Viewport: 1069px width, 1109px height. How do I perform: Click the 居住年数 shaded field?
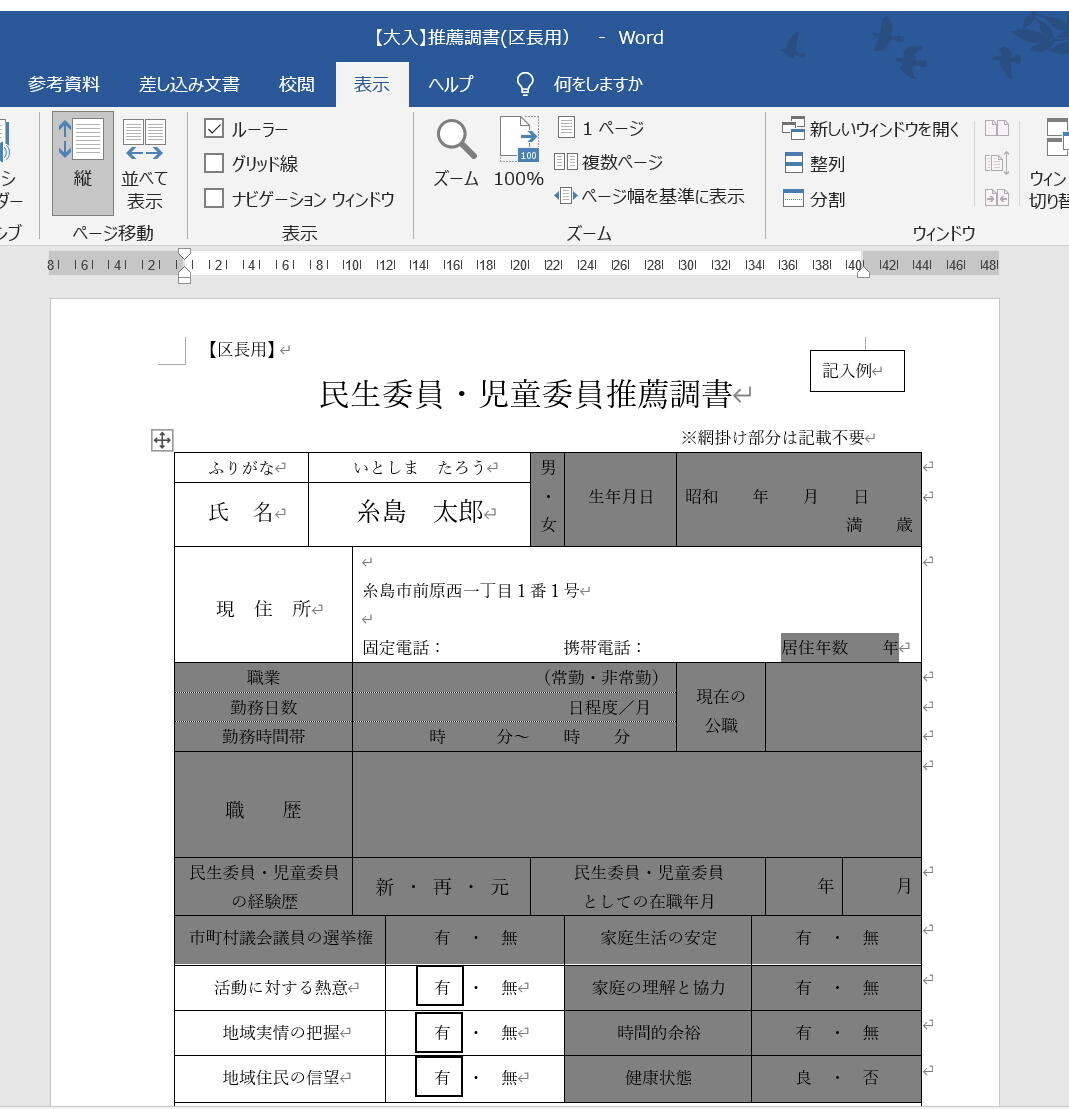(x=840, y=647)
